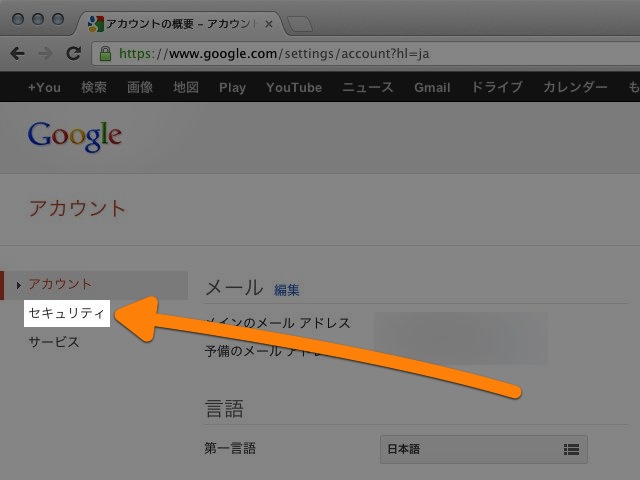Open カレンダー in Google bar
This screenshot has width=640, height=480.
pyautogui.click(x=575, y=87)
